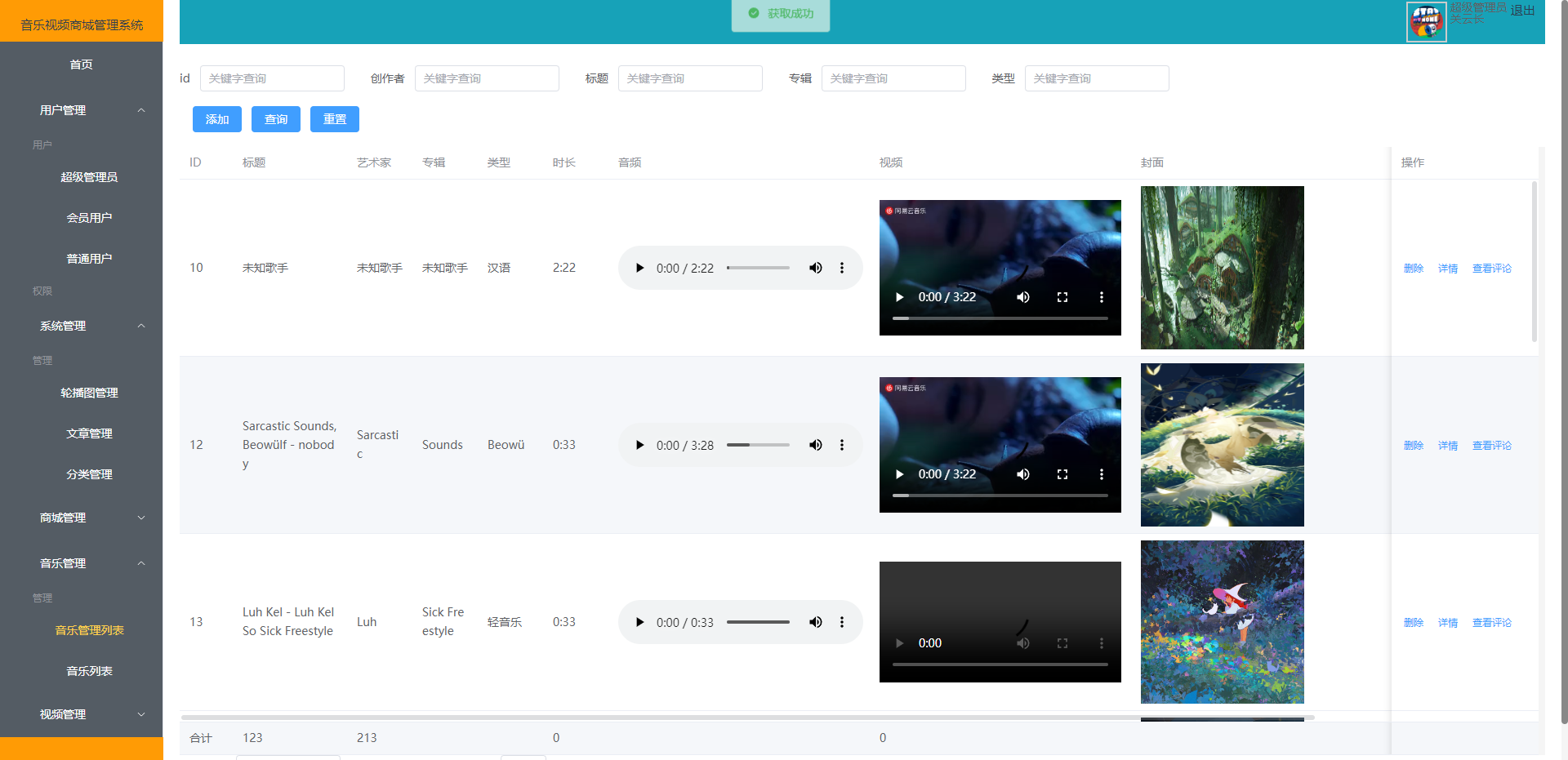The height and width of the screenshot is (760, 1568).
Task: Collapse the 音乐管理 menu section
Action: coord(82,563)
